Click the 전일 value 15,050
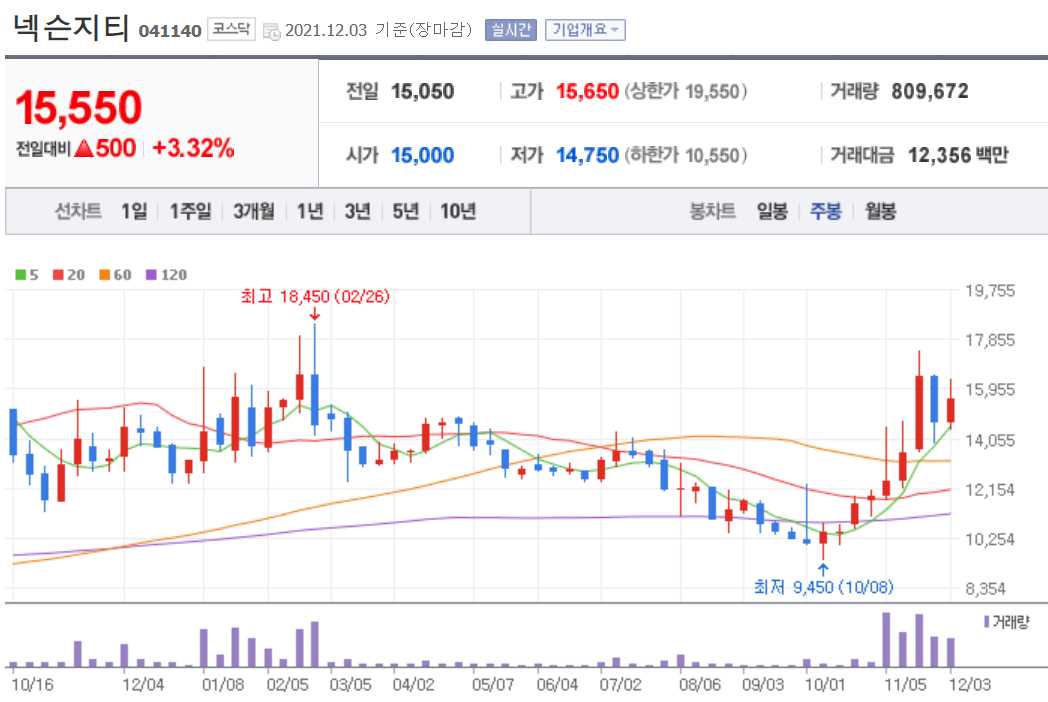The height and width of the screenshot is (702, 1048). [x=422, y=92]
